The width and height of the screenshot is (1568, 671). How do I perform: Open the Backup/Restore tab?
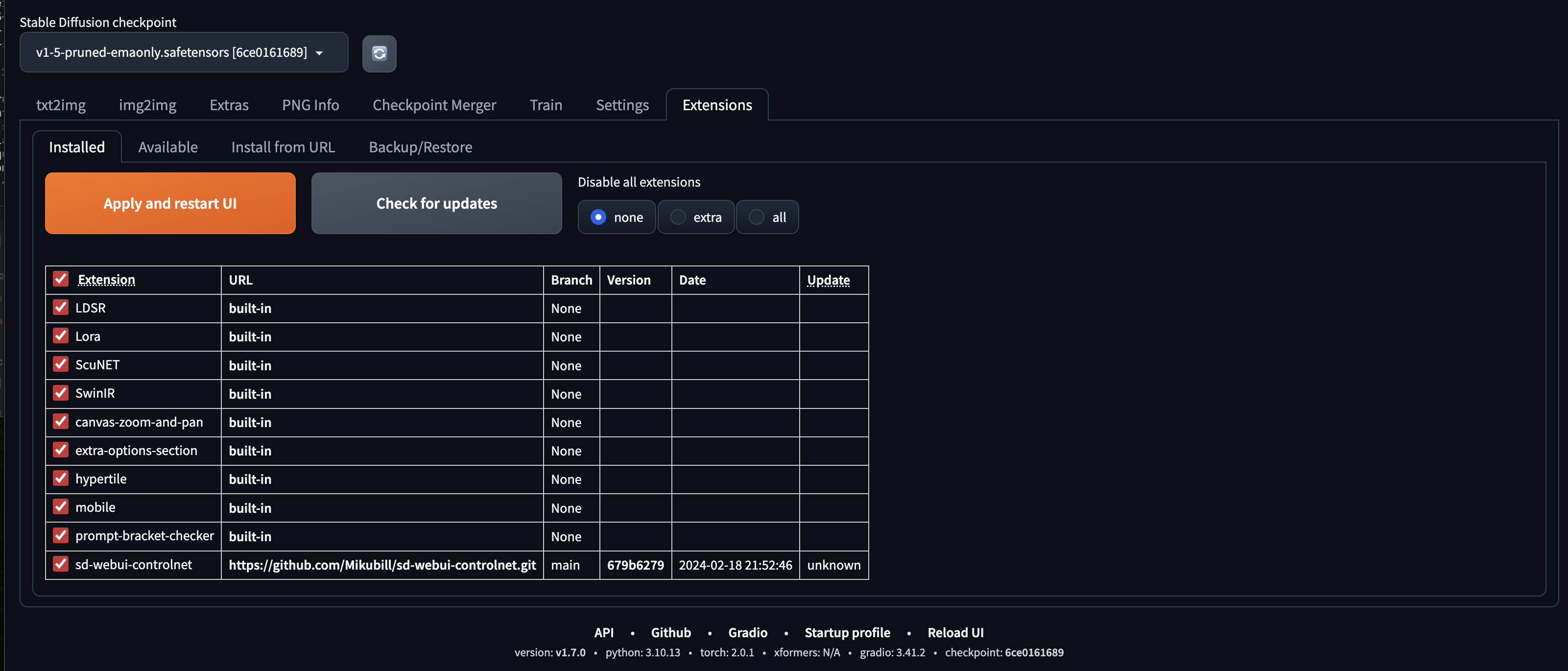pos(420,147)
